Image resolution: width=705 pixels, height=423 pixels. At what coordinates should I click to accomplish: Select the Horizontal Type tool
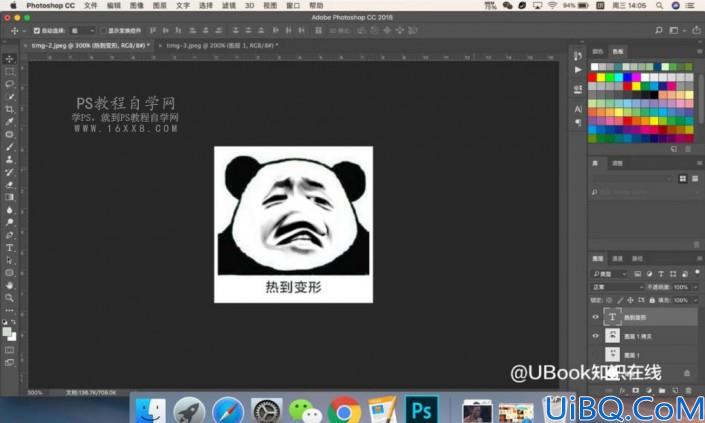point(9,248)
